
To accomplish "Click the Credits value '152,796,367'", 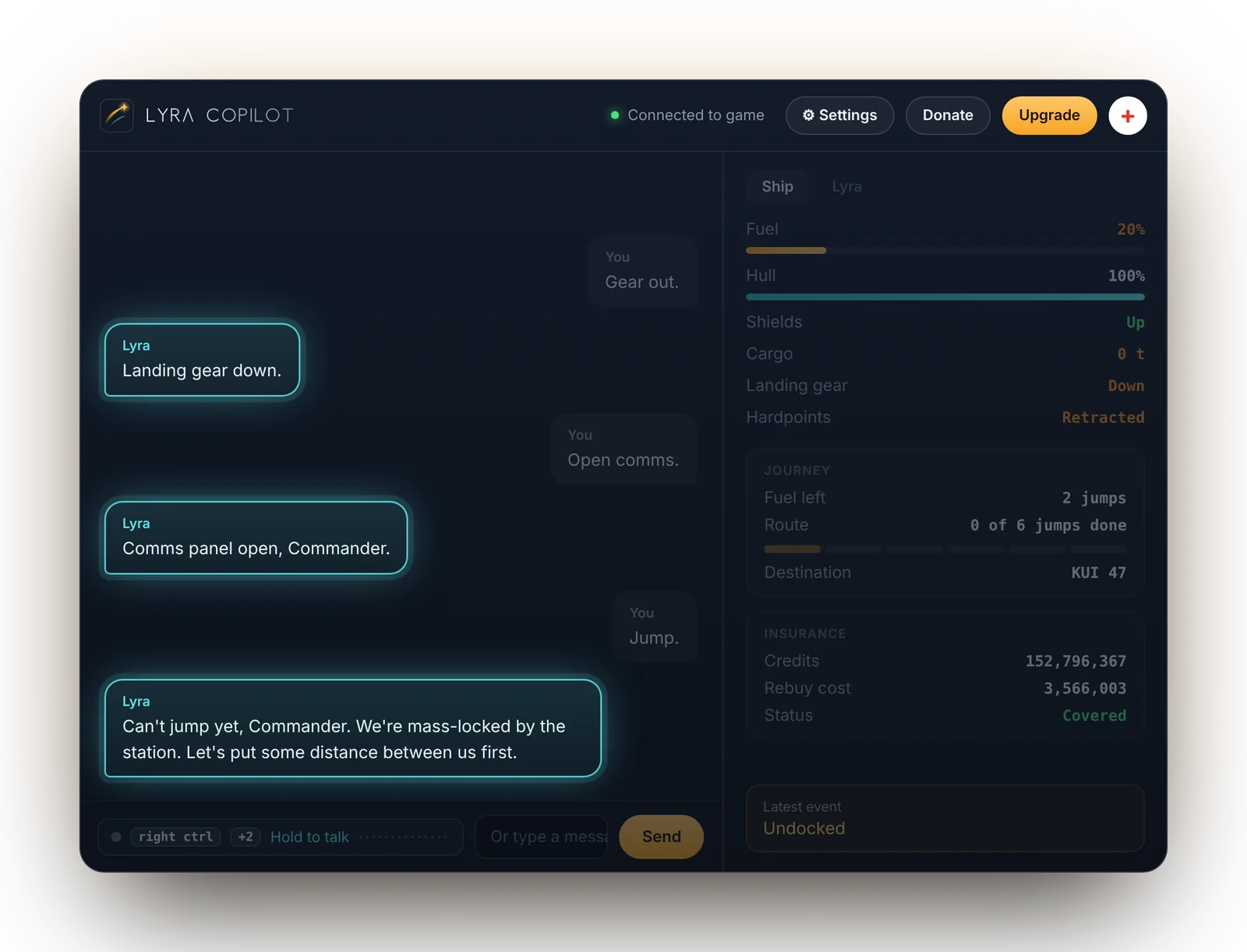I will [1076, 661].
